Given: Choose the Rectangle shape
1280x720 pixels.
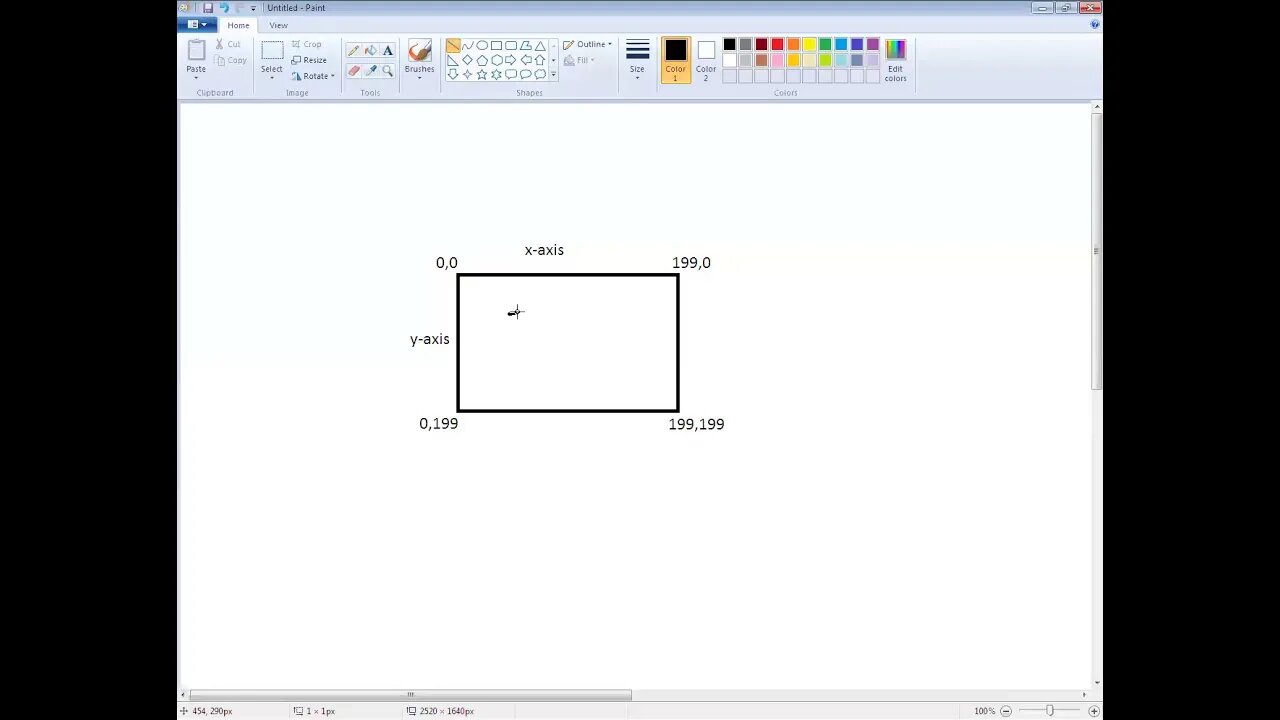Looking at the screenshot, I should click(x=496, y=45).
